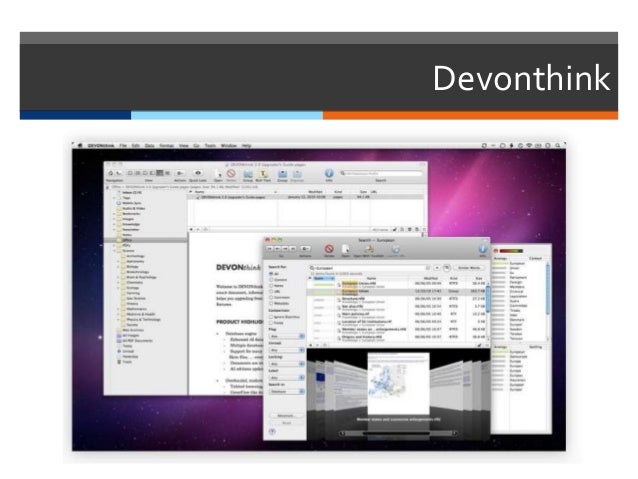Select the Office folder in the sidebar
The height and width of the screenshot is (479, 638).
(x=146, y=240)
